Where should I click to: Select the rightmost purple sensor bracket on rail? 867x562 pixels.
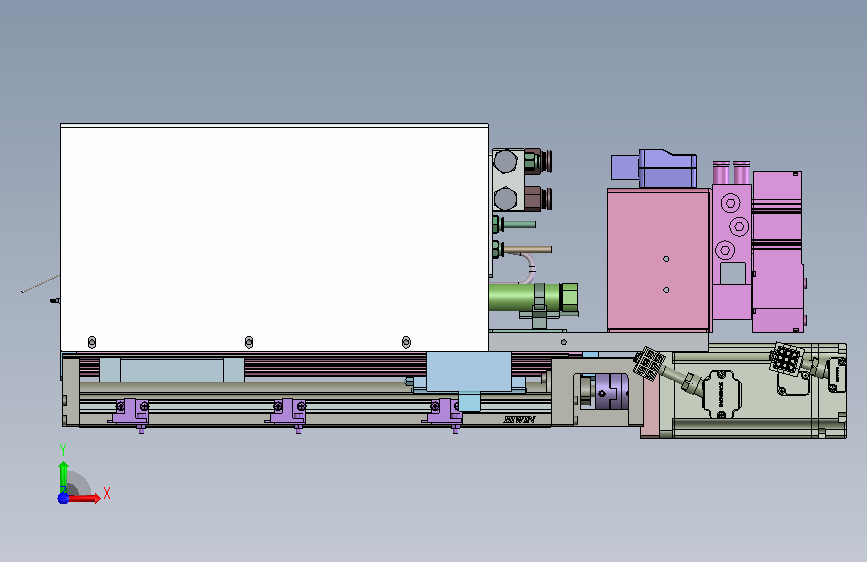pyautogui.click(x=444, y=412)
